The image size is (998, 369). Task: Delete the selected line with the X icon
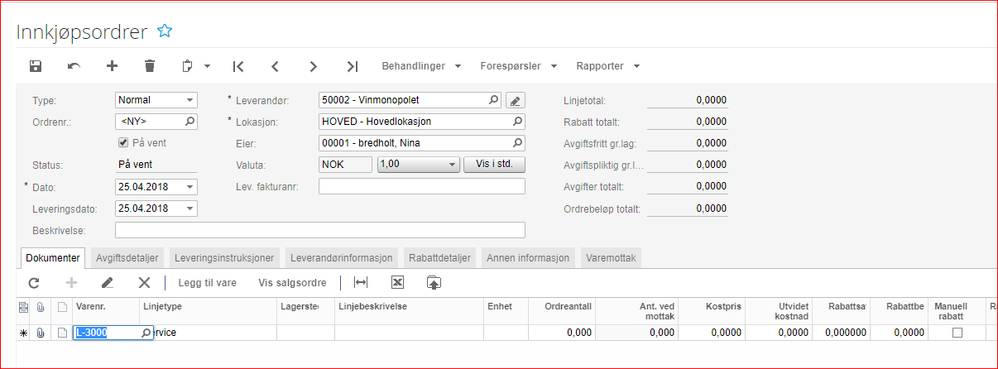pyautogui.click(x=144, y=283)
